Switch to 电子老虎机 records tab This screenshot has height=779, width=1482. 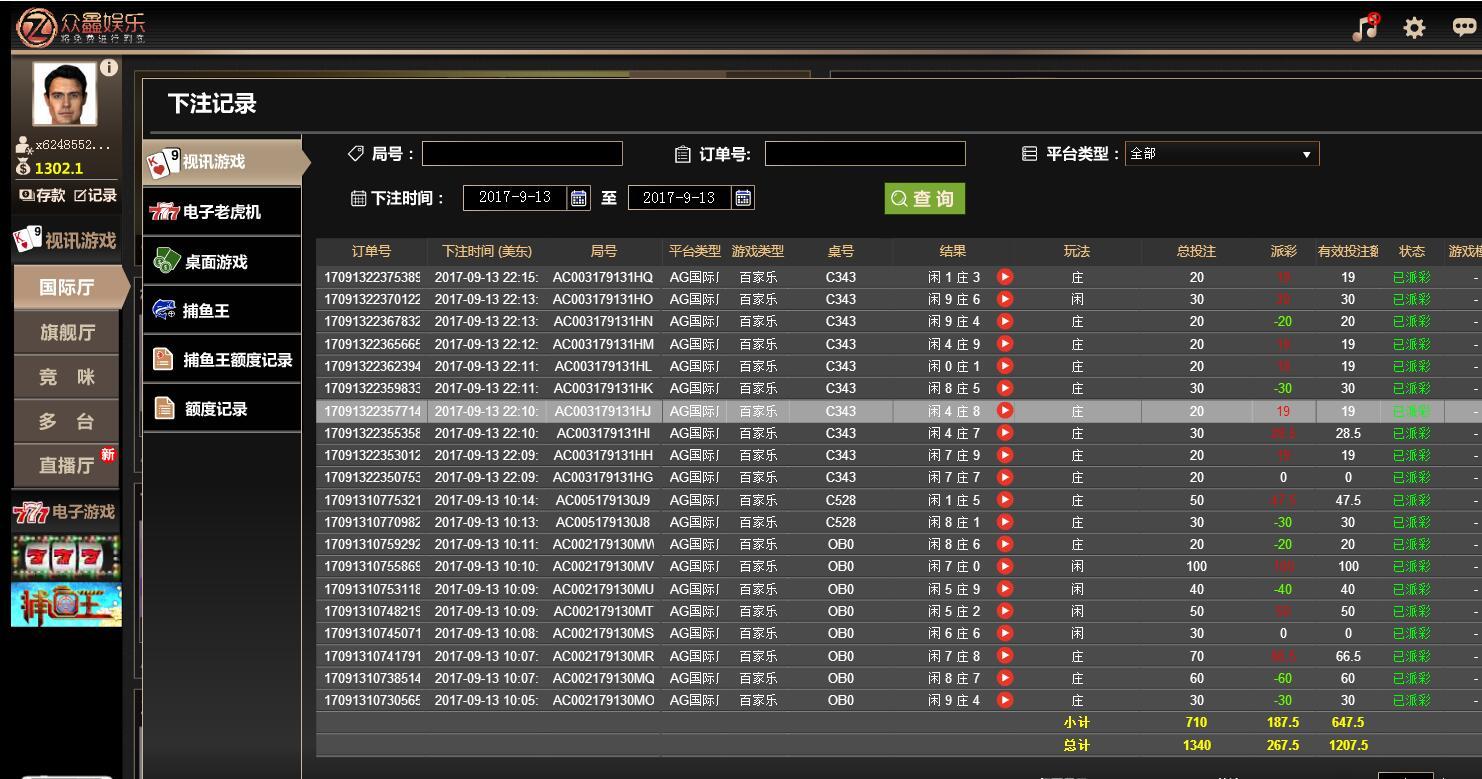pos(221,212)
